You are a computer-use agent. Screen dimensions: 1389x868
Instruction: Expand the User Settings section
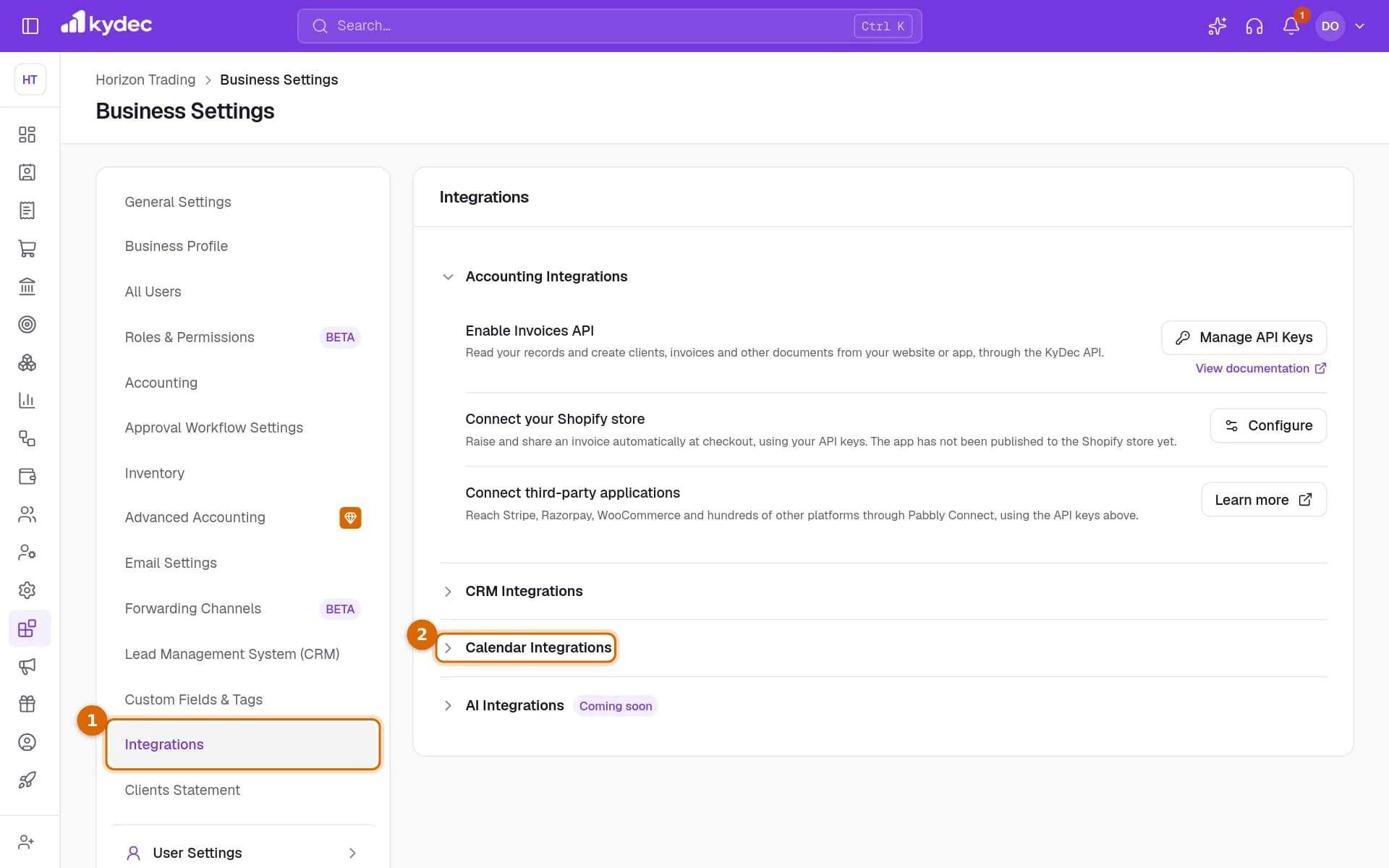(x=242, y=853)
